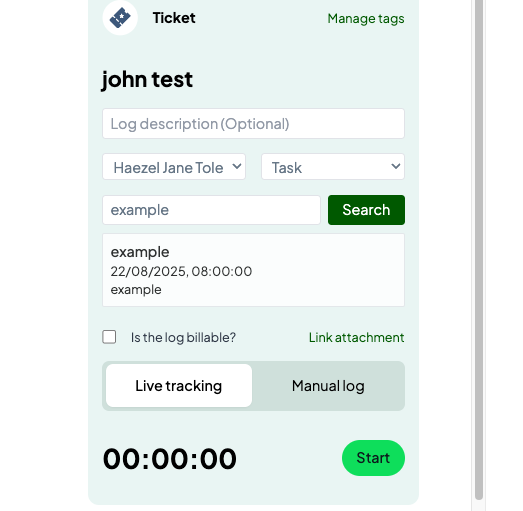Image resolution: width=523 pixels, height=511 pixels.
Task: Click the Is the log billable label
Action: pyautogui.click(x=183, y=338)
